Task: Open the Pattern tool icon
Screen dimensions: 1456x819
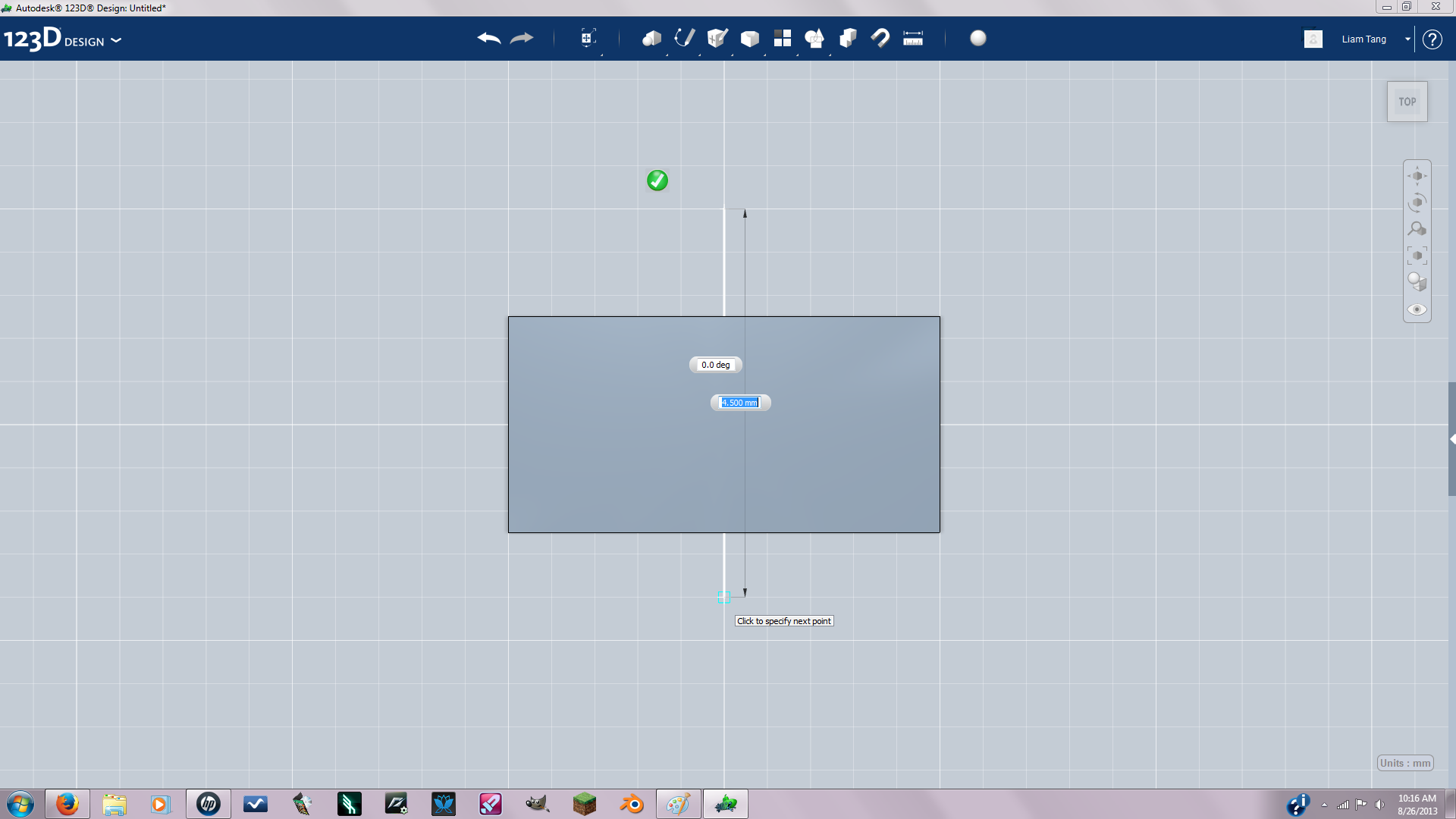Action: pos(783,38)
